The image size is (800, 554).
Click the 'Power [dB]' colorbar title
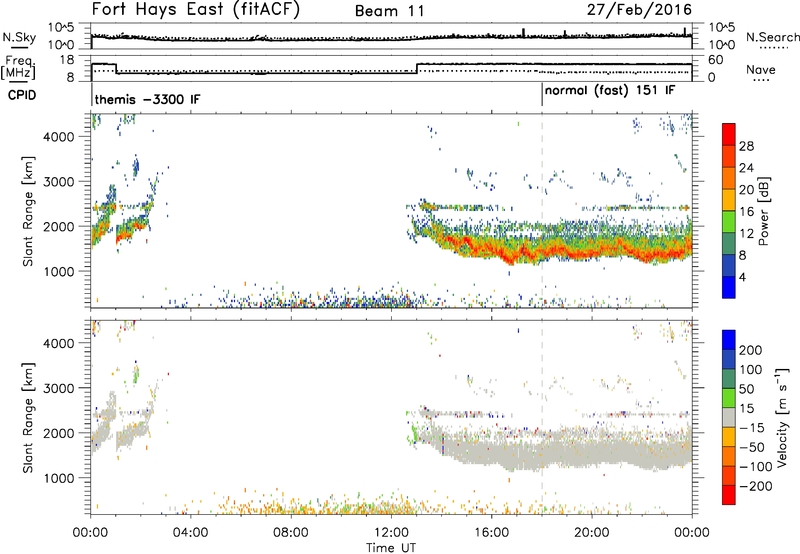pos(764,211)
